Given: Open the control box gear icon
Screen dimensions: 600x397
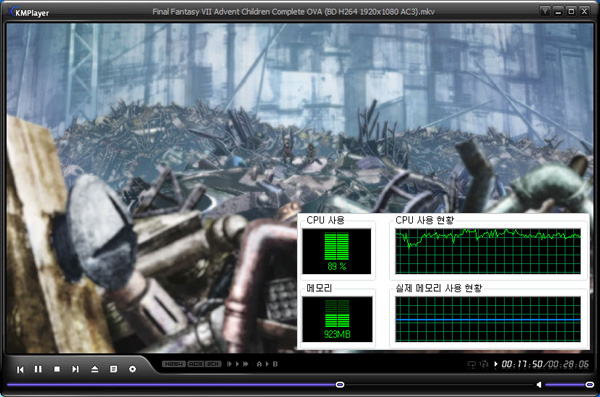Looking at the screenshot, I should click(132, 369).
